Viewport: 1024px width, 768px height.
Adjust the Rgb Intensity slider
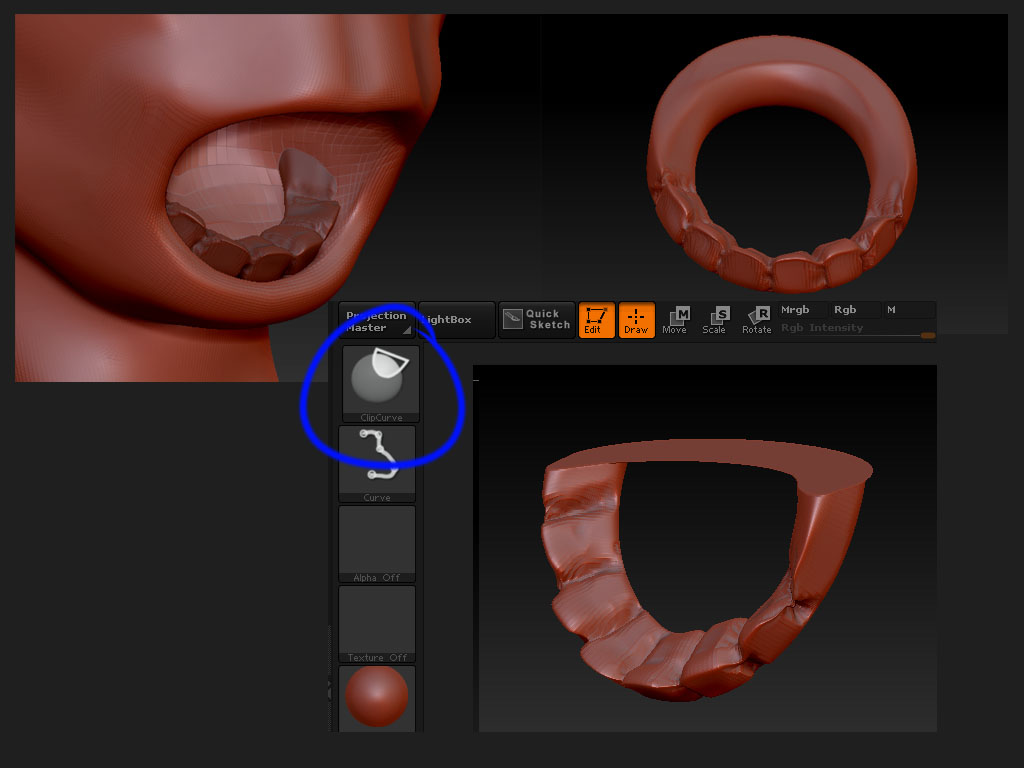pos(857,330)
